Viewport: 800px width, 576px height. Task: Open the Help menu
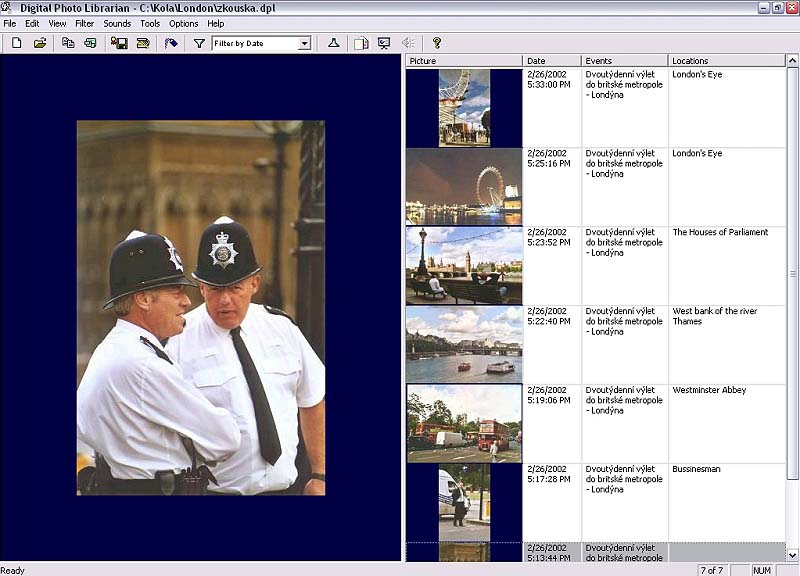click(215, 23)
